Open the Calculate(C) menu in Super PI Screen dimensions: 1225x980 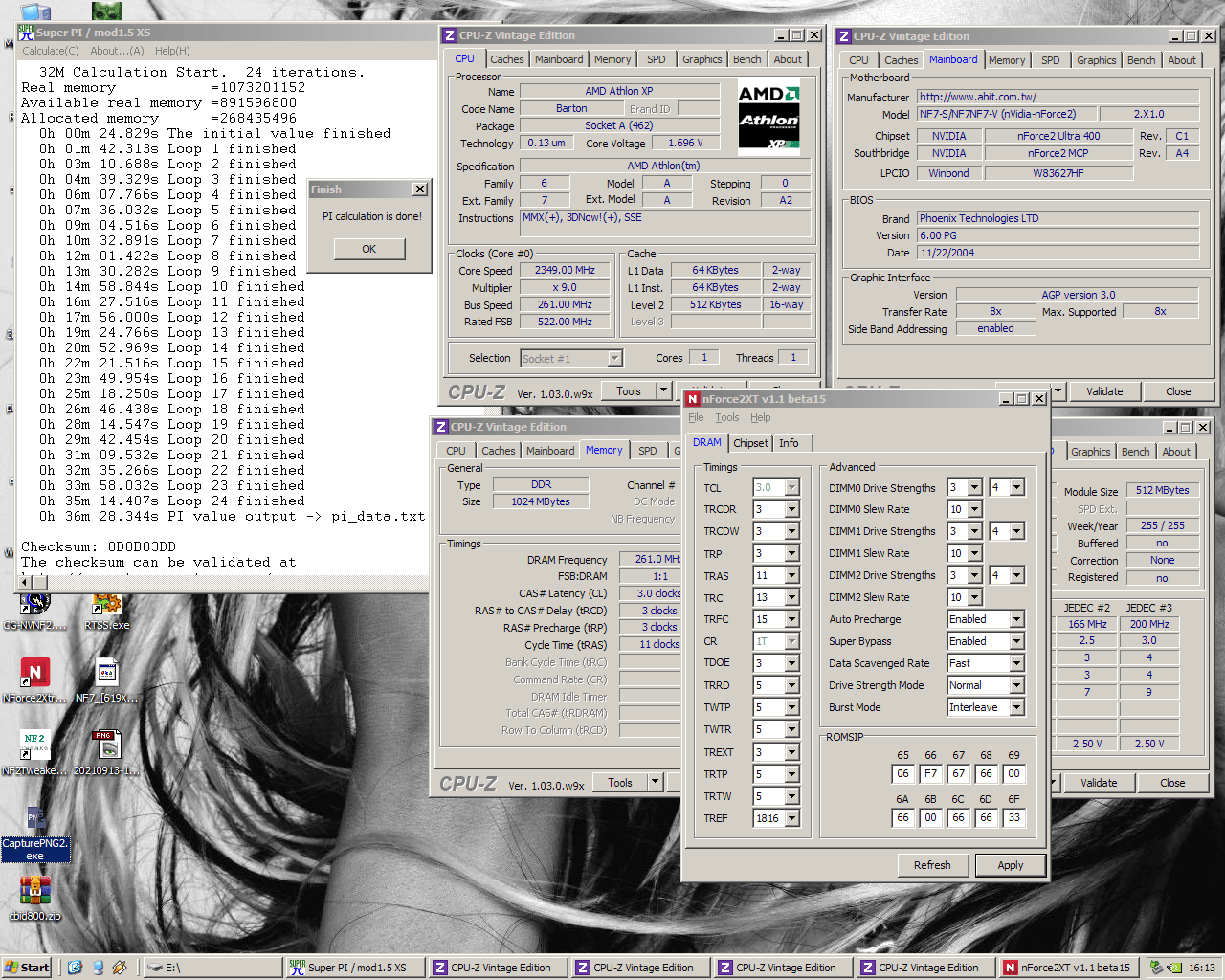click(x=51, y=51)
